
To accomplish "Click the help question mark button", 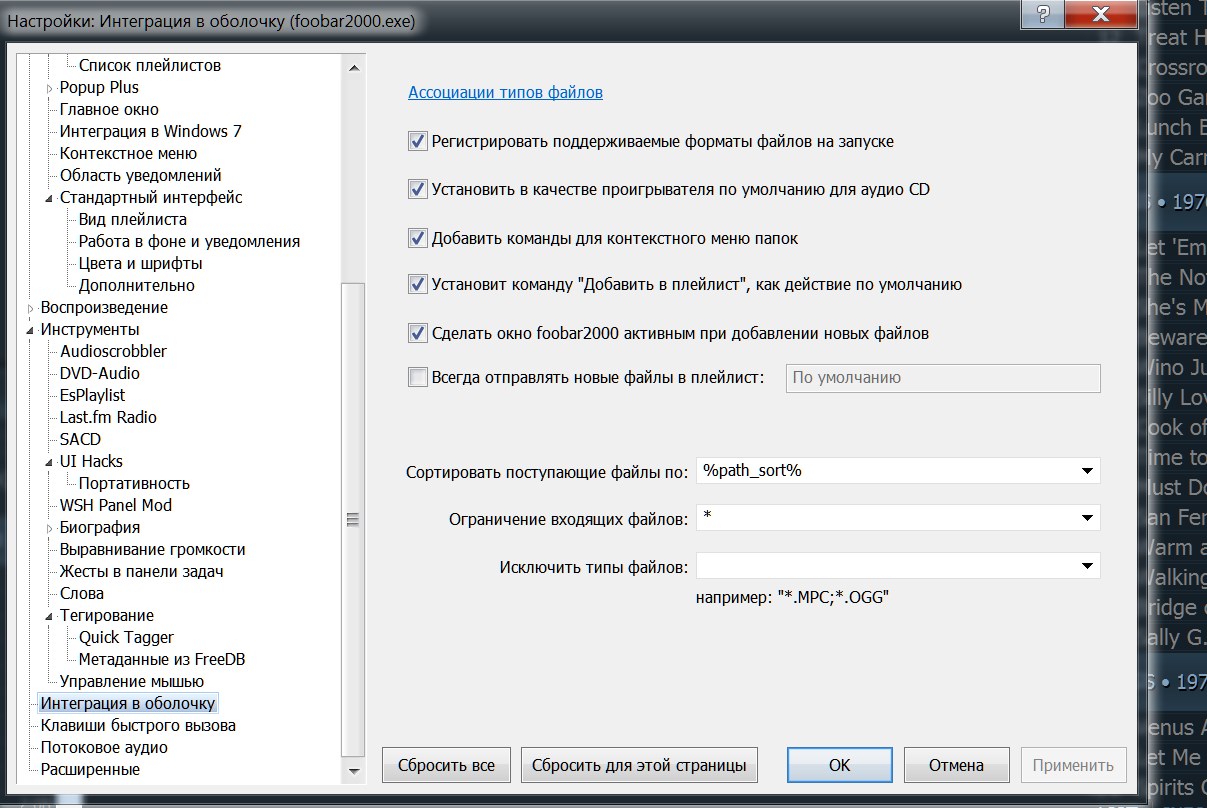I will tap(1043, 15).
